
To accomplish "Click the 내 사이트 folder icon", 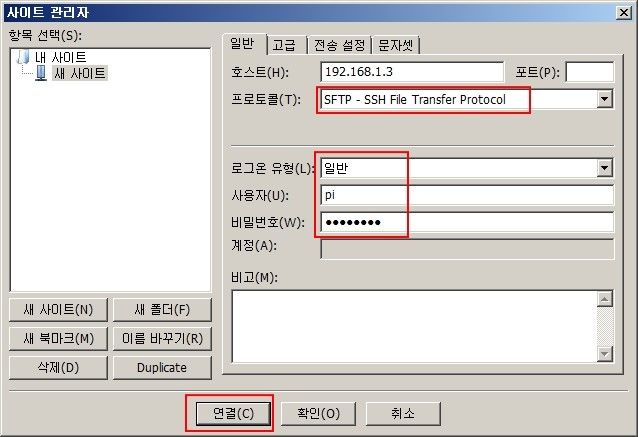I will (x=24, y=57).
